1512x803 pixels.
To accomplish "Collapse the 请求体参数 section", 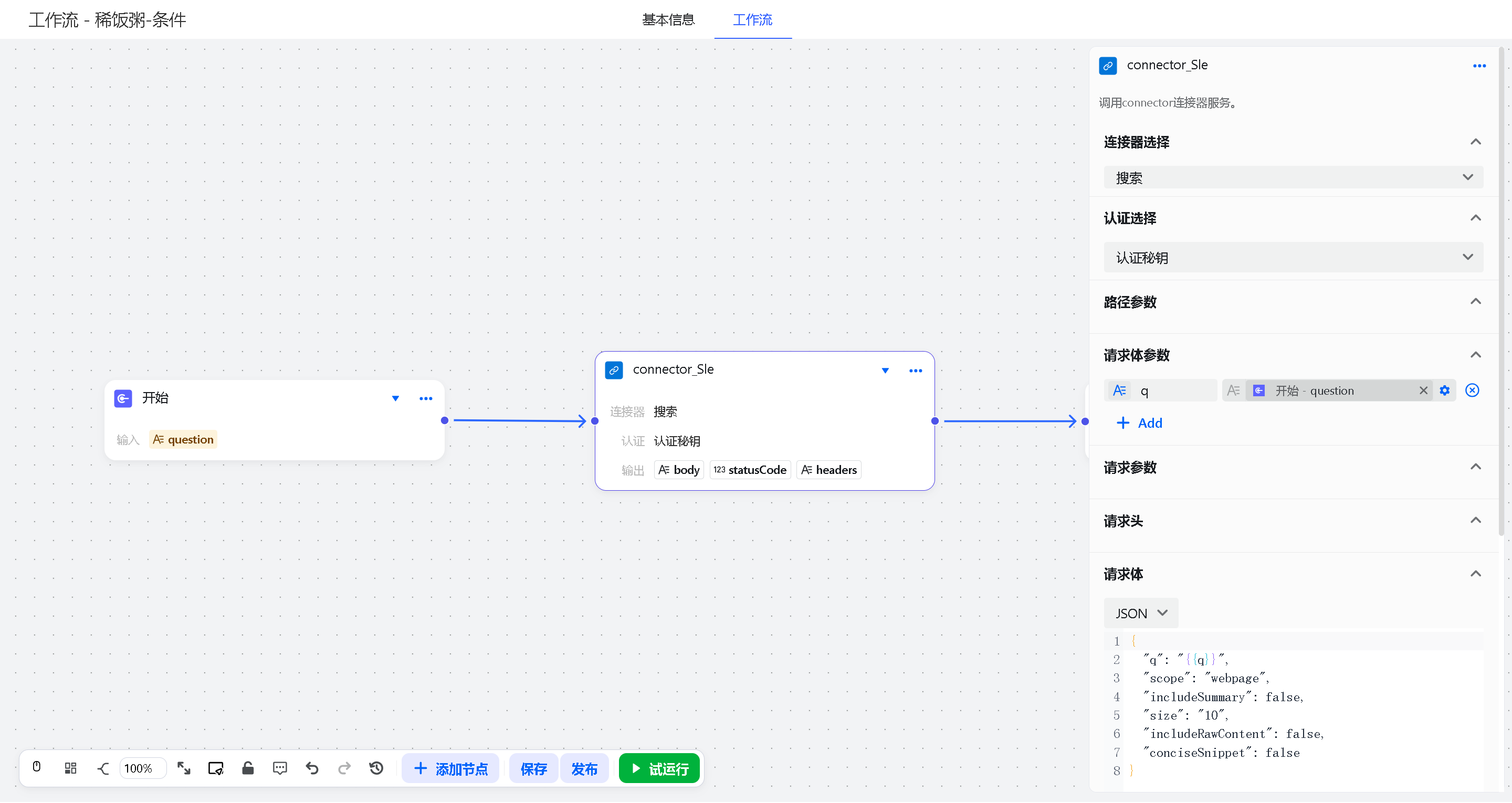I will tap(1475, 355).
